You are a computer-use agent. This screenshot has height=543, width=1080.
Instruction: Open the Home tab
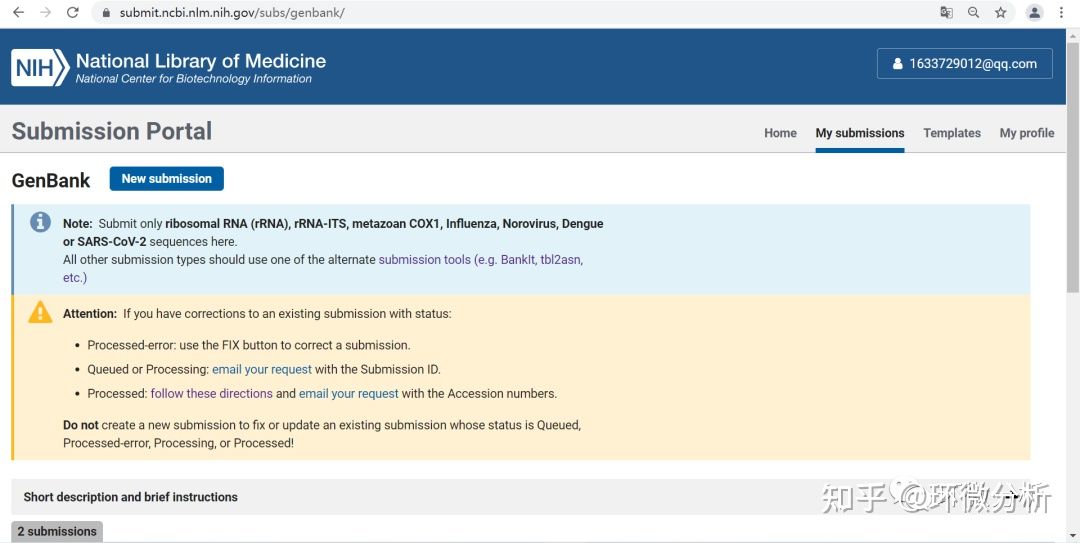point(780,133)
